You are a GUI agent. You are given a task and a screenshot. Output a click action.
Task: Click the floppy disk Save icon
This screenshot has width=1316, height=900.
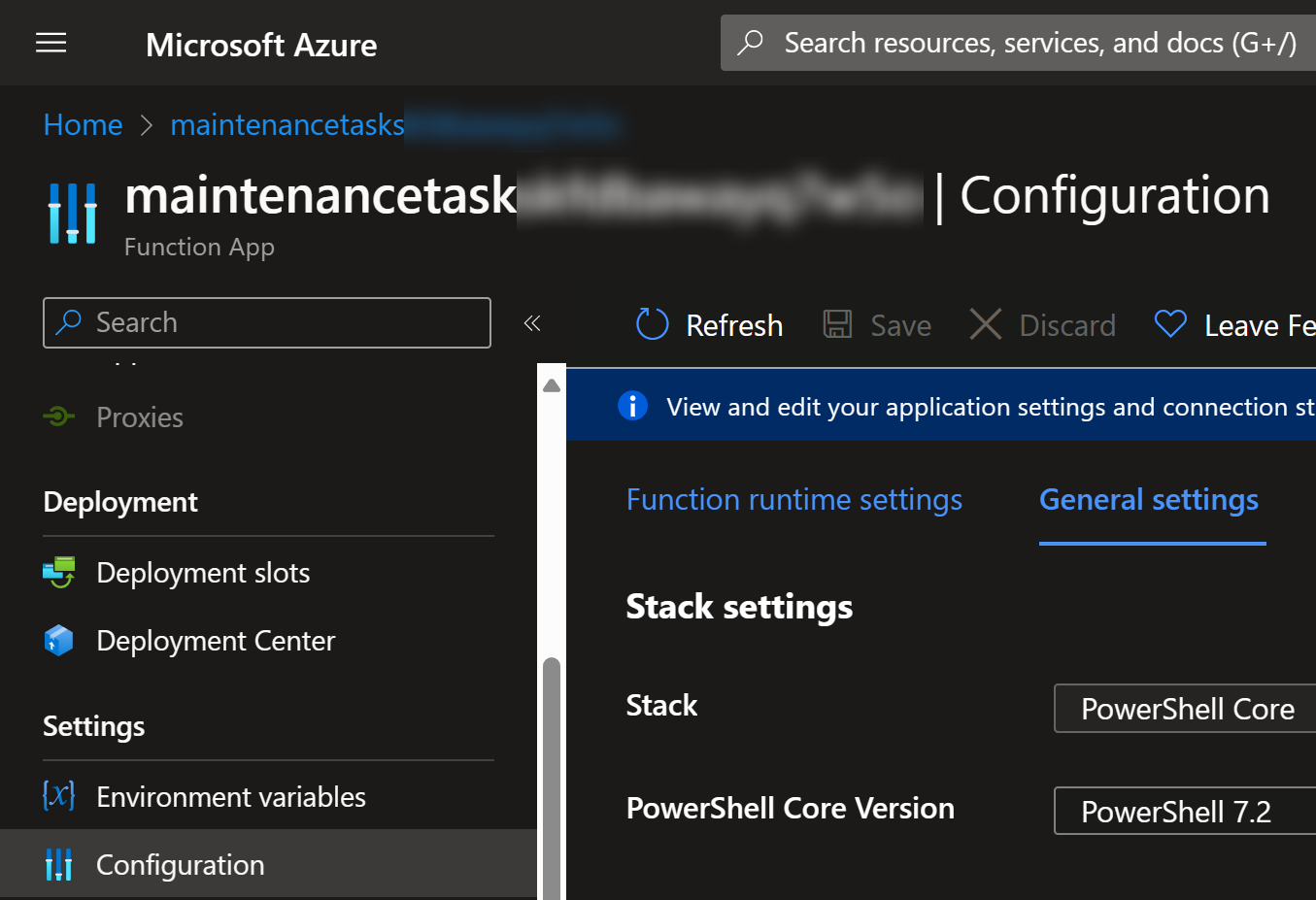[837, 324]
